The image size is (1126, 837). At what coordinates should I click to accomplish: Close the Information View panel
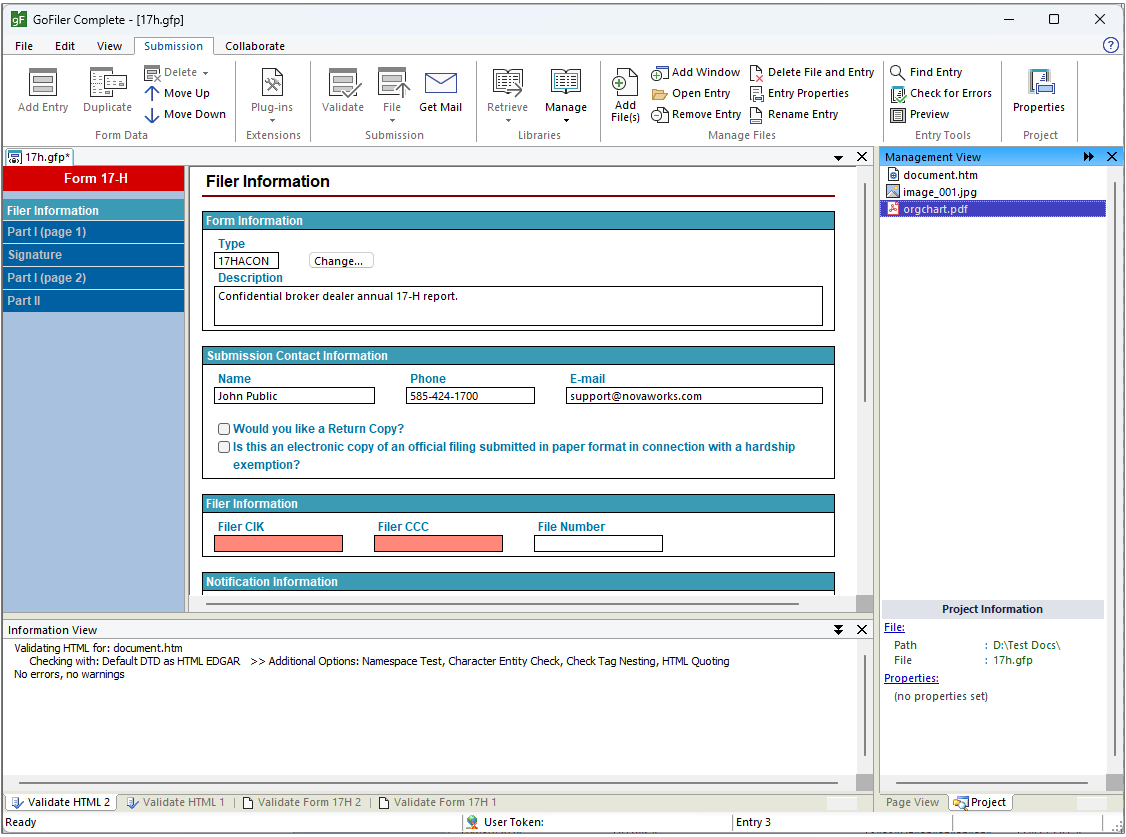(862, 630)
